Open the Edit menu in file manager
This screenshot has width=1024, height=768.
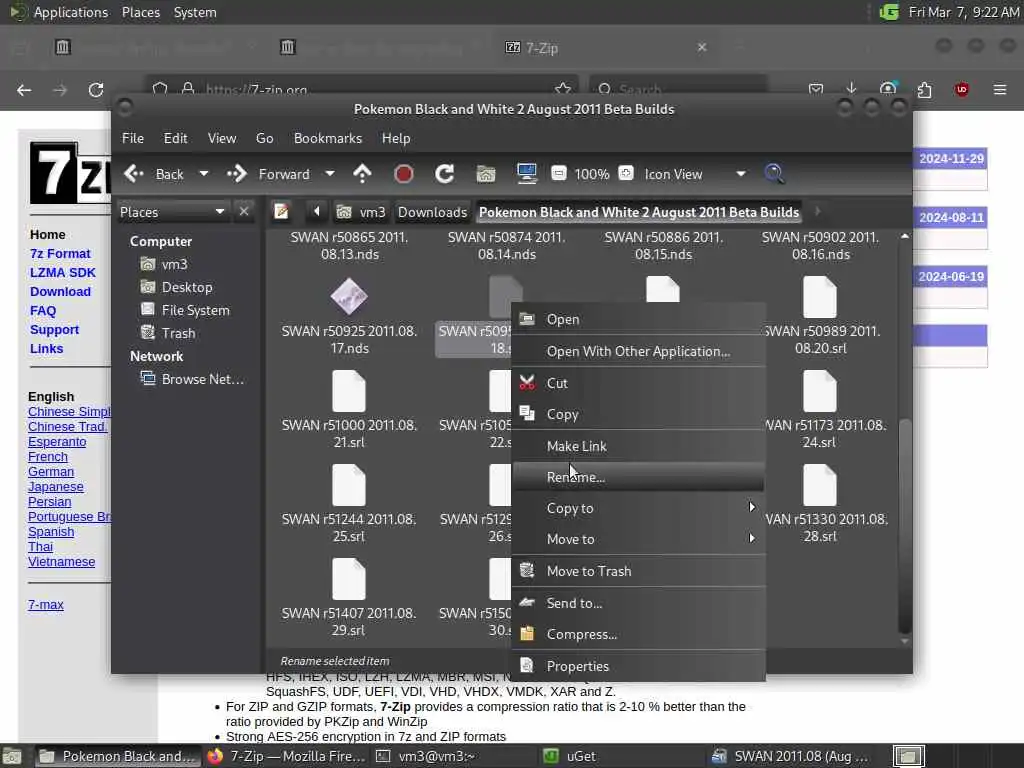(x=175, y=138)
